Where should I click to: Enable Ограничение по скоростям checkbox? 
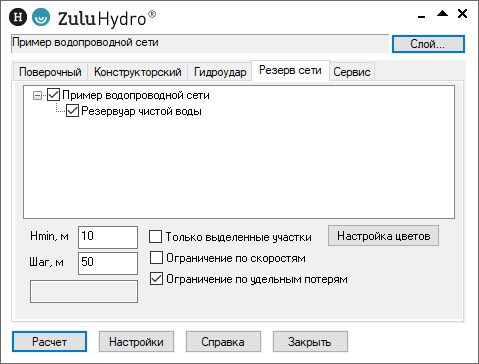(x=156, y=258)
